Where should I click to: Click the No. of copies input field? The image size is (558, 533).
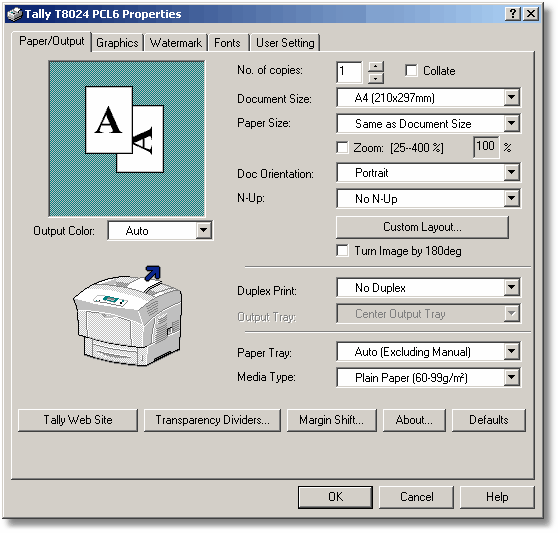click(x=349, y=72)
